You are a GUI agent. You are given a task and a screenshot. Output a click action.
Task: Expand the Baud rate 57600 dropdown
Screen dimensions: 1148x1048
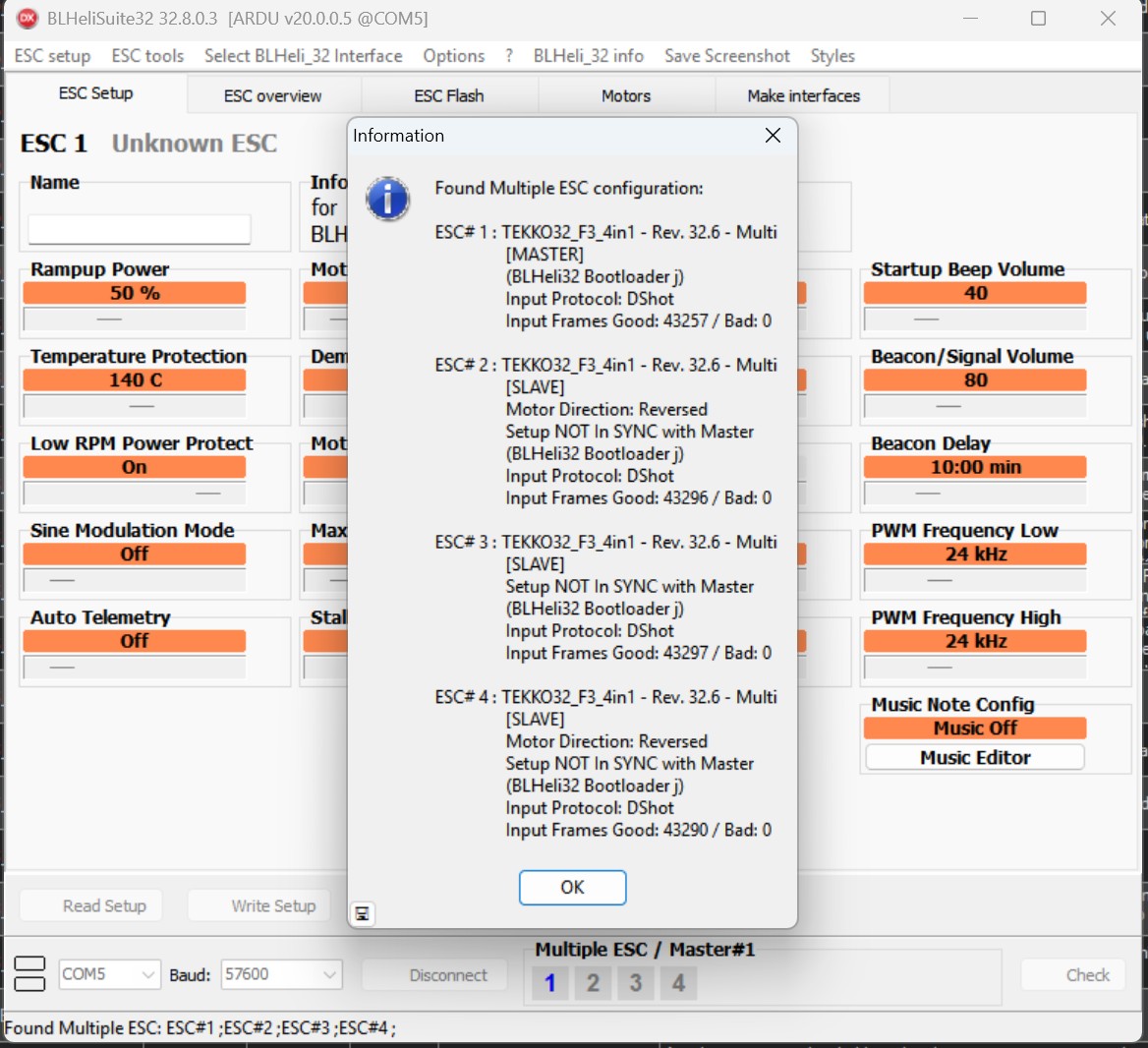click(329, 974)
